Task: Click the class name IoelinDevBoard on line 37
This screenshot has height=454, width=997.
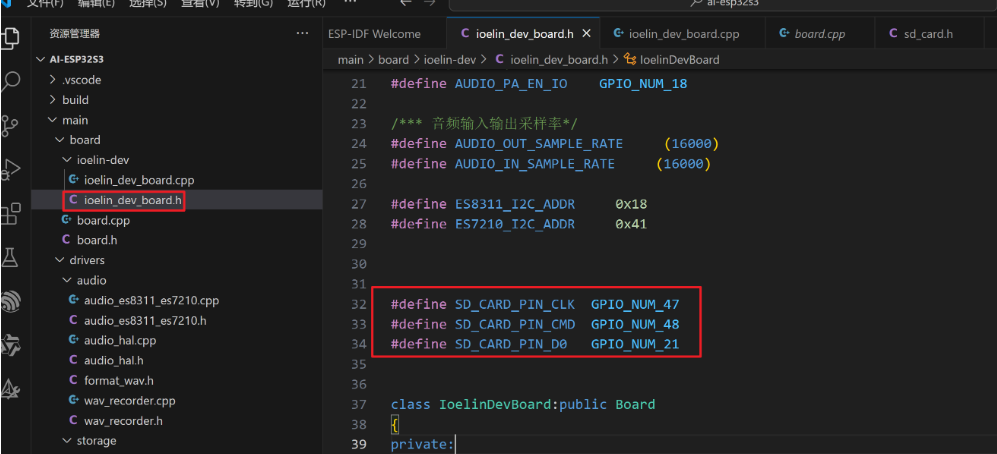Action: pos(495,404)
